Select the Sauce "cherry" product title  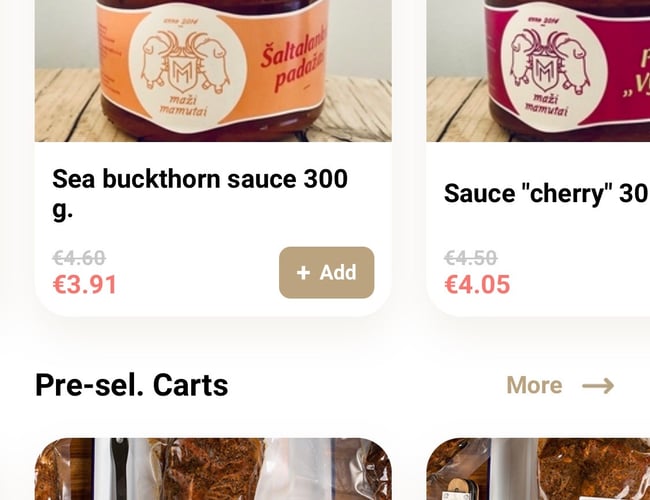[545, 193]
